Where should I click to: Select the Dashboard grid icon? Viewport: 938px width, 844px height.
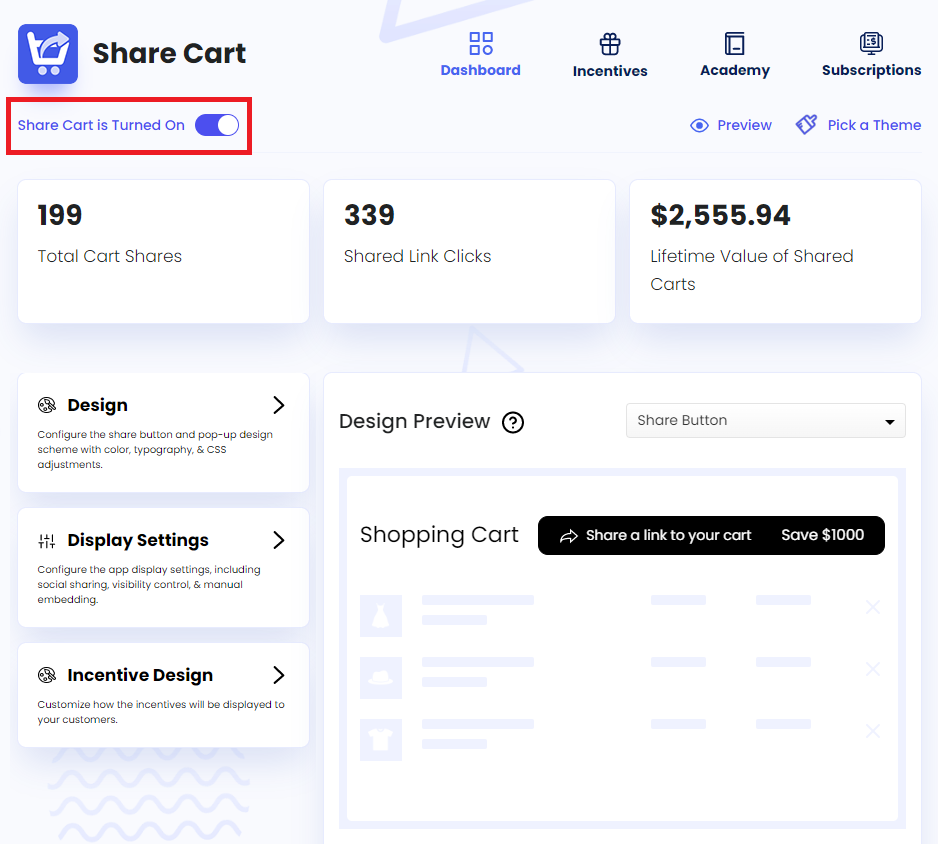tap(480, 42)
